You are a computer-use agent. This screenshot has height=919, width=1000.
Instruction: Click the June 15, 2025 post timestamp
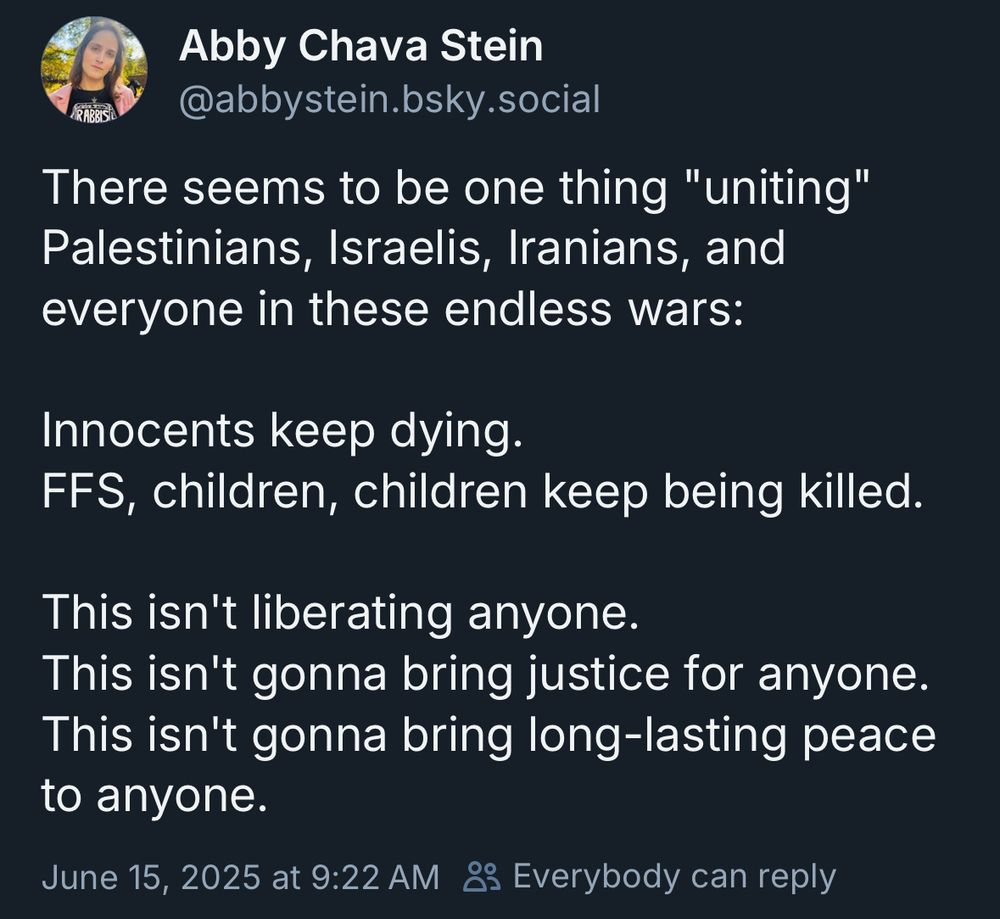pos(240,876)
